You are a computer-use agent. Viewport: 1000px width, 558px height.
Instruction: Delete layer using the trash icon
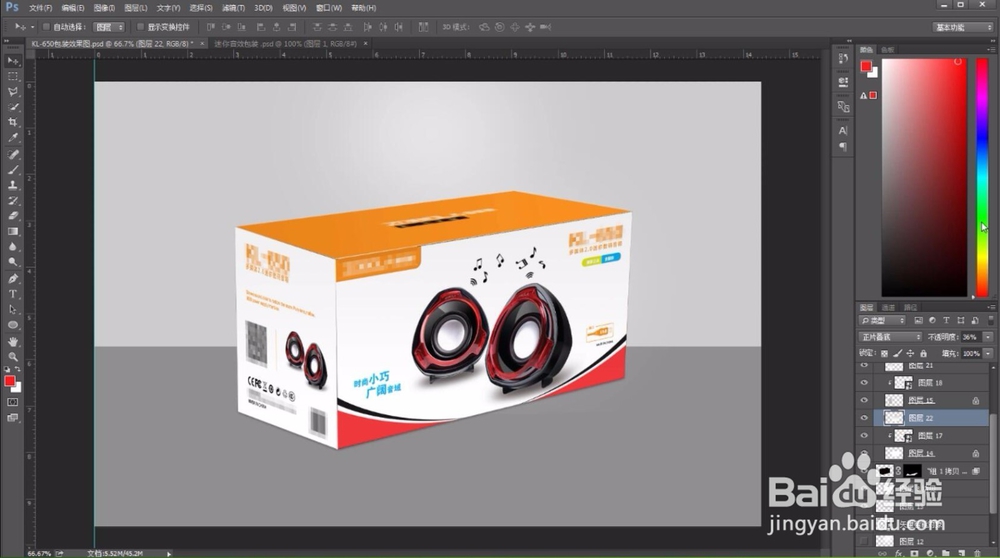coord(977,554)
